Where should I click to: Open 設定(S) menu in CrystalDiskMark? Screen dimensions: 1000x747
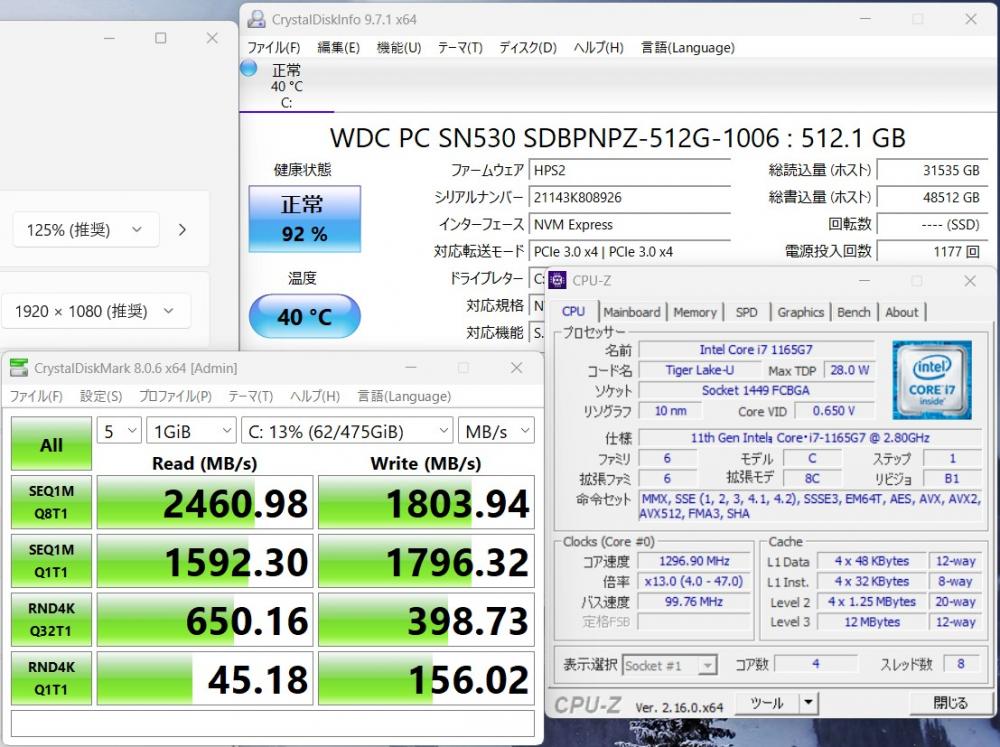(101, 396)
